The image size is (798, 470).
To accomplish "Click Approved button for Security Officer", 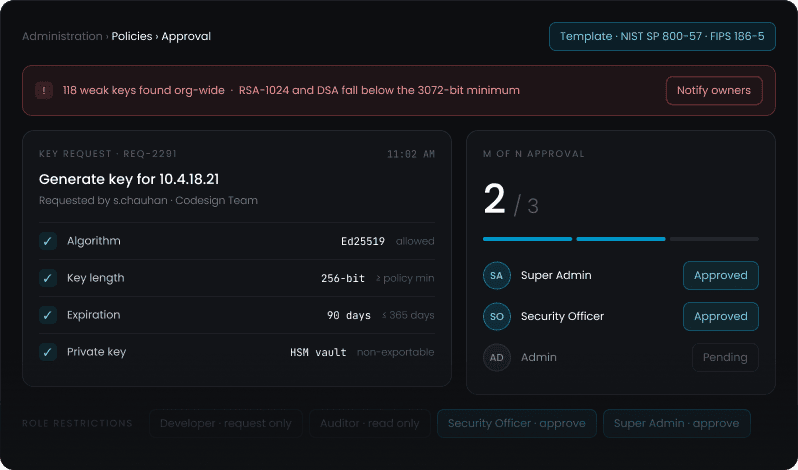I will pyautogui.click(x=721, y=316).
